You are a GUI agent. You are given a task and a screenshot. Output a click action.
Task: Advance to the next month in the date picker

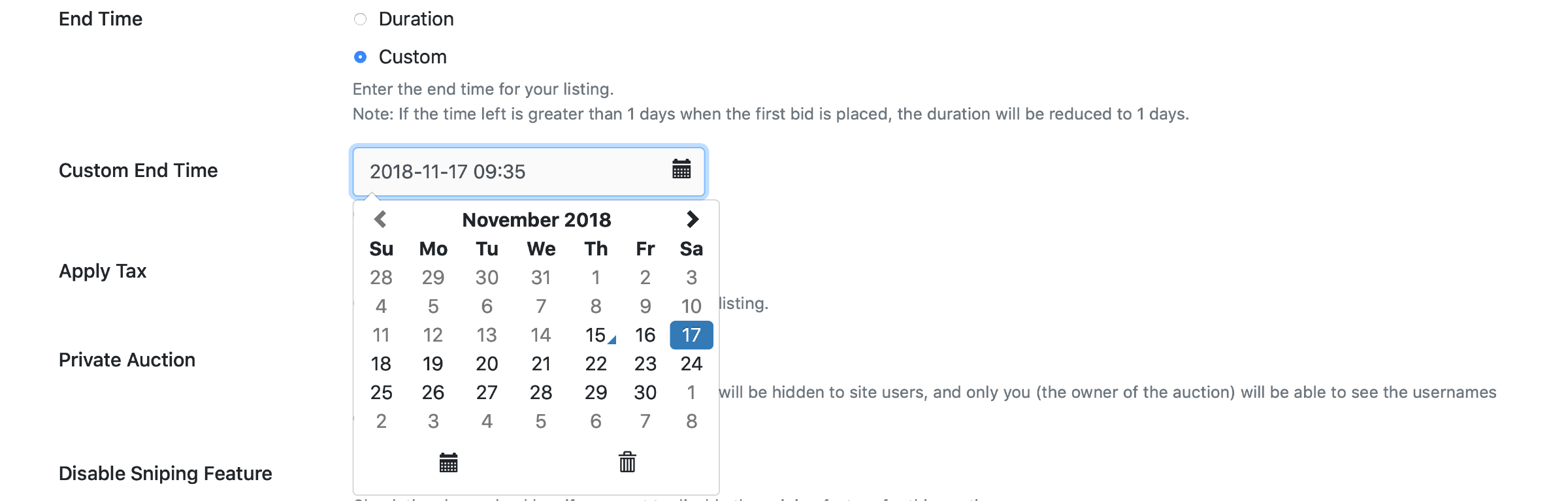point(693,219)
